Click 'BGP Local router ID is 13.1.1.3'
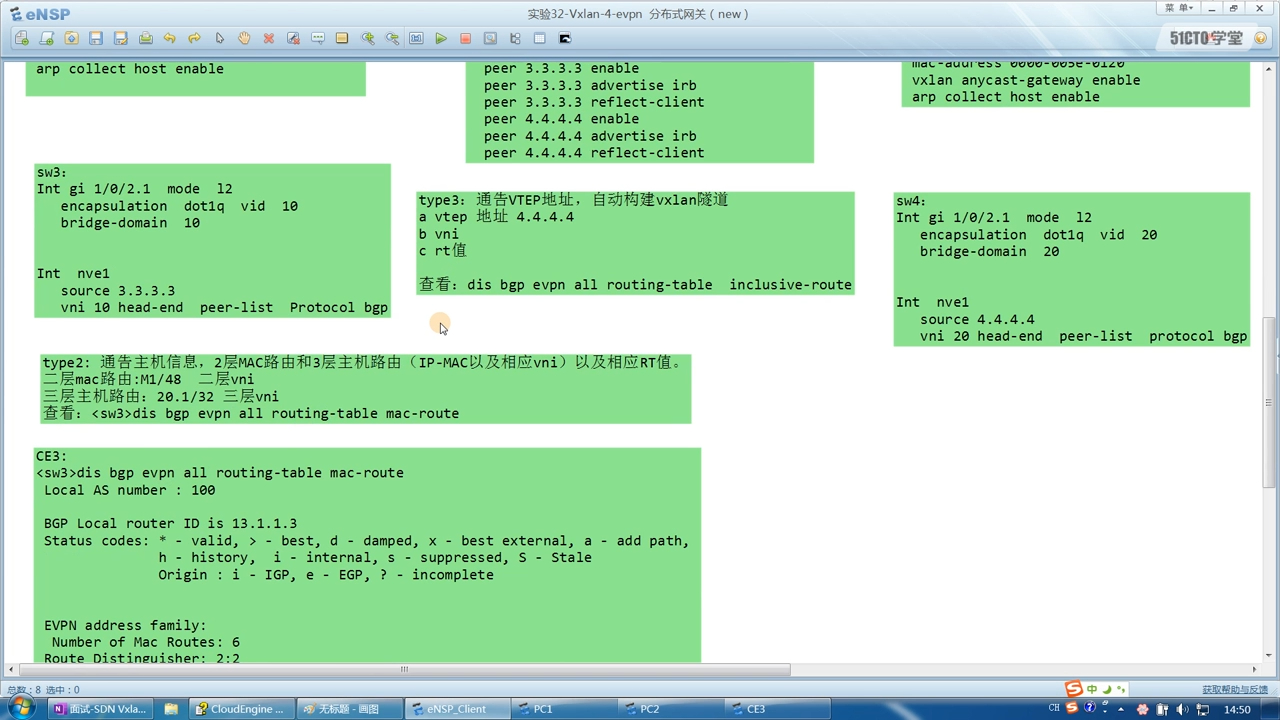Image resolution: width=1280 pixels, height=720 pixels. (170, 523)
